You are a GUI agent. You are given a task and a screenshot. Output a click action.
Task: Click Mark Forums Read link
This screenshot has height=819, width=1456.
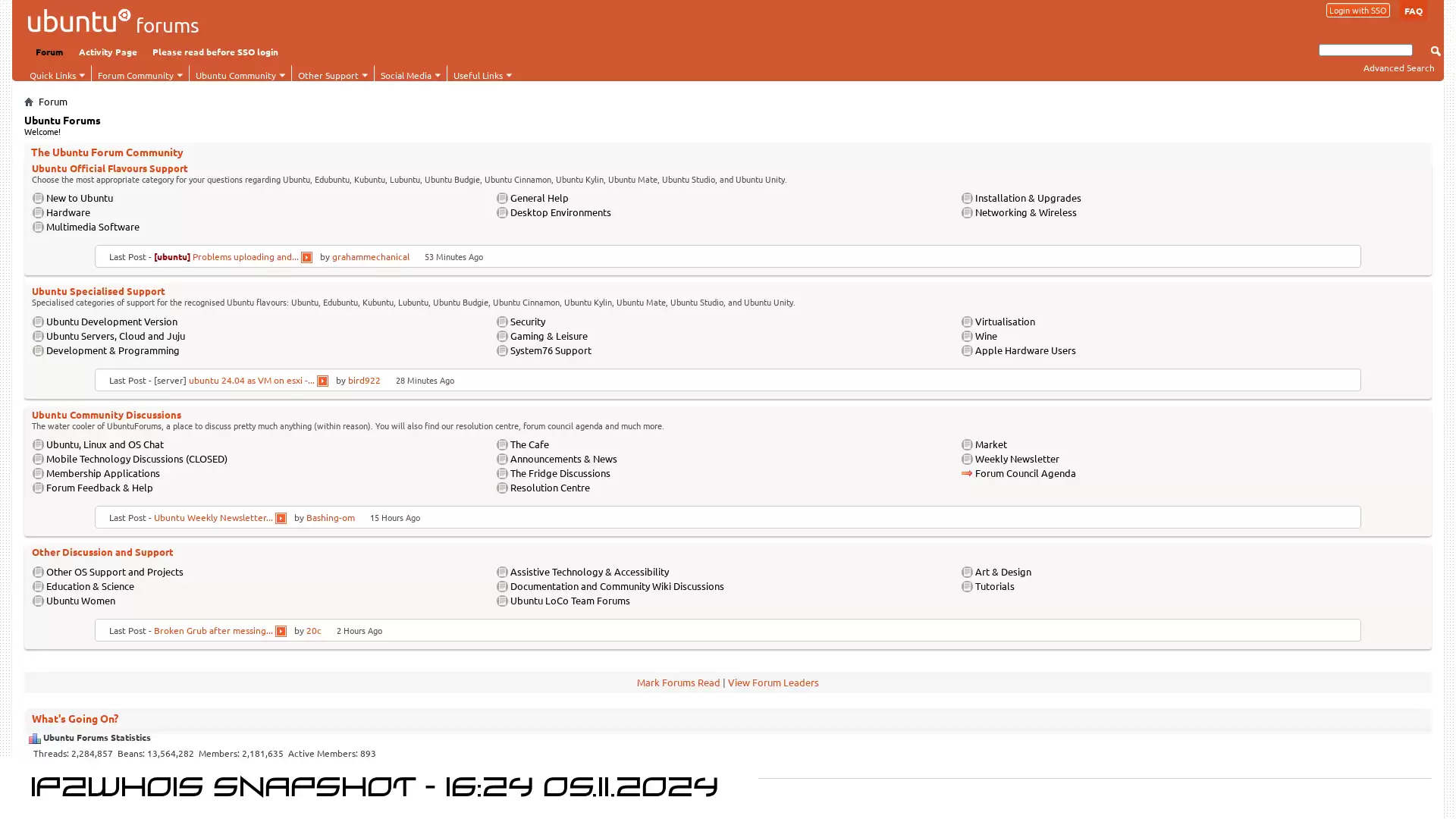678,683
